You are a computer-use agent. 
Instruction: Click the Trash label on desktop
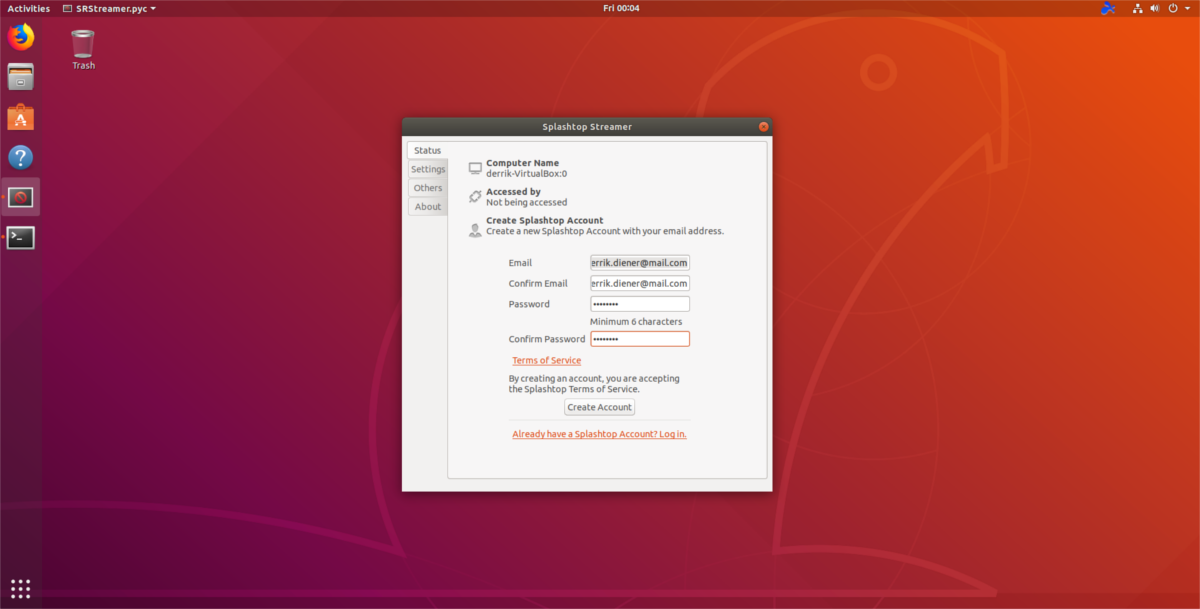[x=83, y=66]
